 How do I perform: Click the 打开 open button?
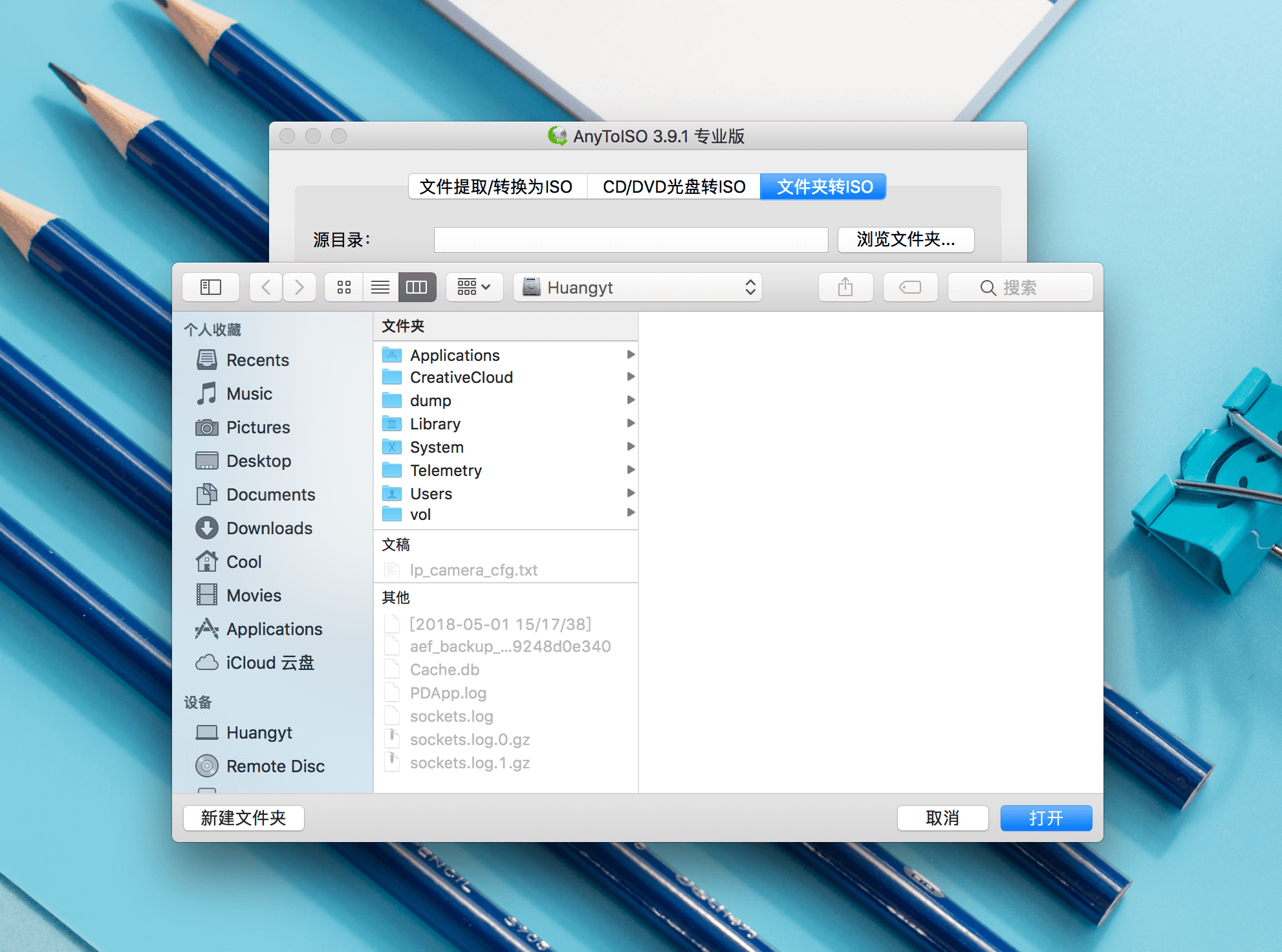tap(1046, 818)
